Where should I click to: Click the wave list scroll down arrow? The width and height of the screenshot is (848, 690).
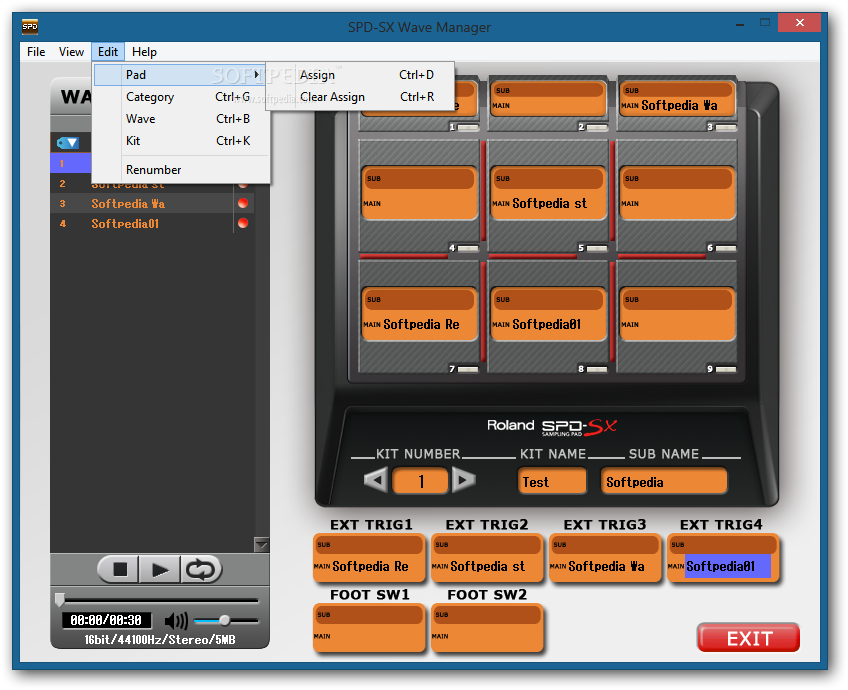point(261,545)
